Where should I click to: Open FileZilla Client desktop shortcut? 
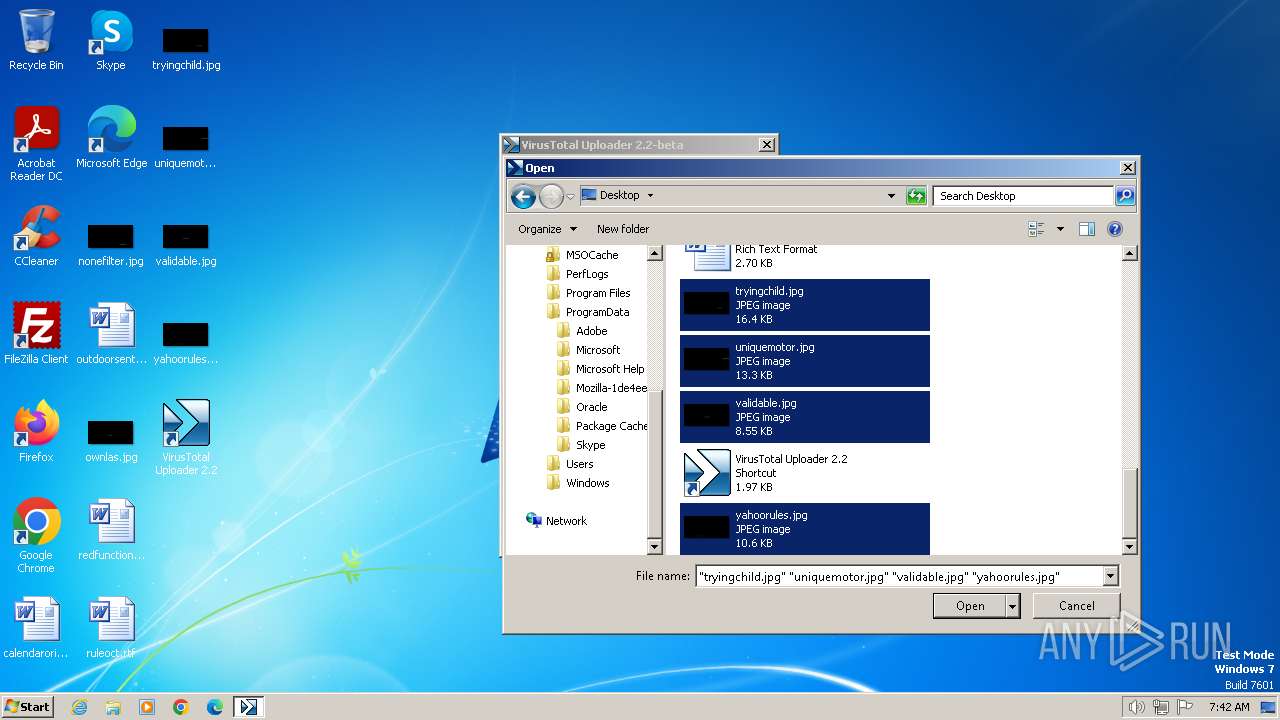(x=36, y=334)
